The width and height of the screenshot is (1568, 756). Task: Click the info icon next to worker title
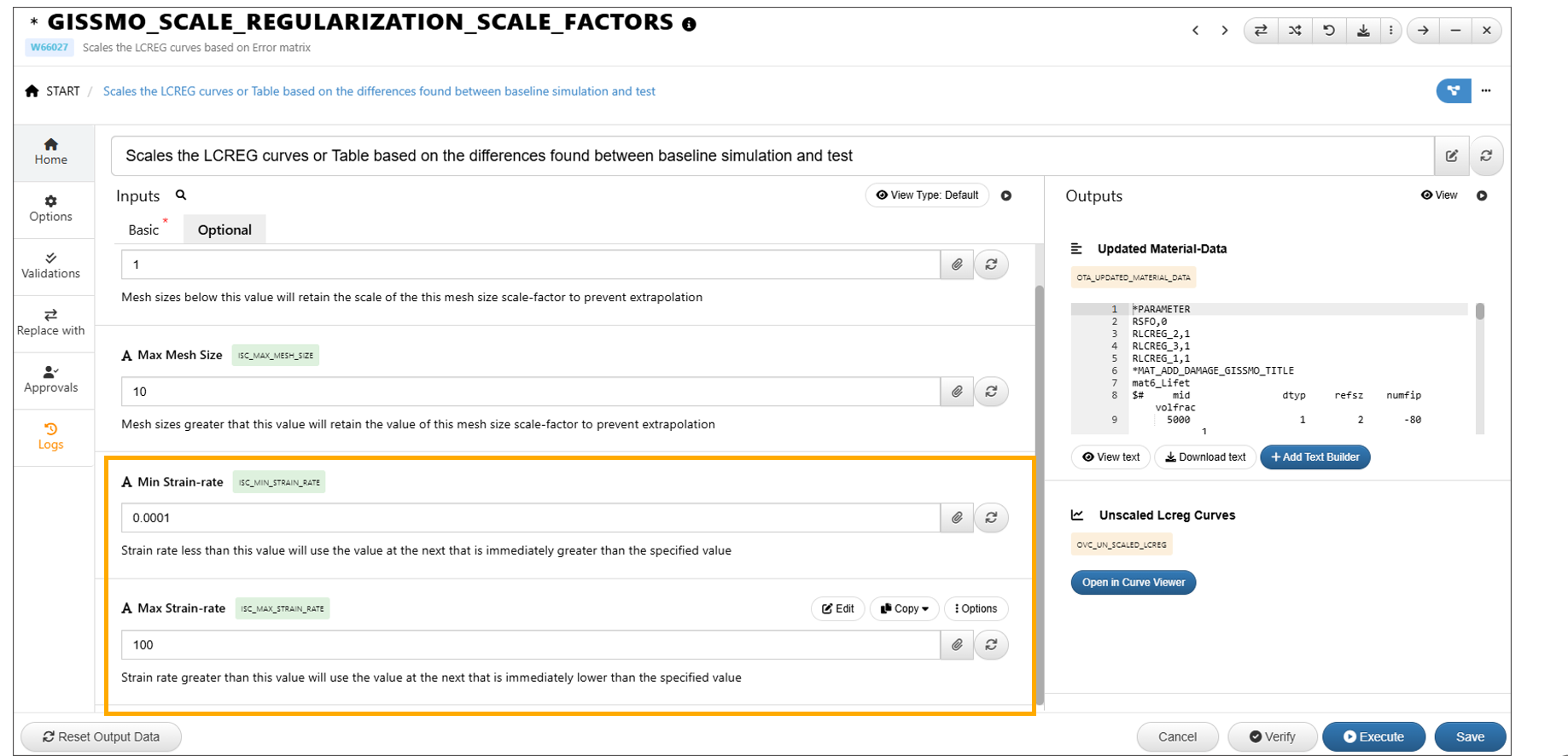[689, 25]
